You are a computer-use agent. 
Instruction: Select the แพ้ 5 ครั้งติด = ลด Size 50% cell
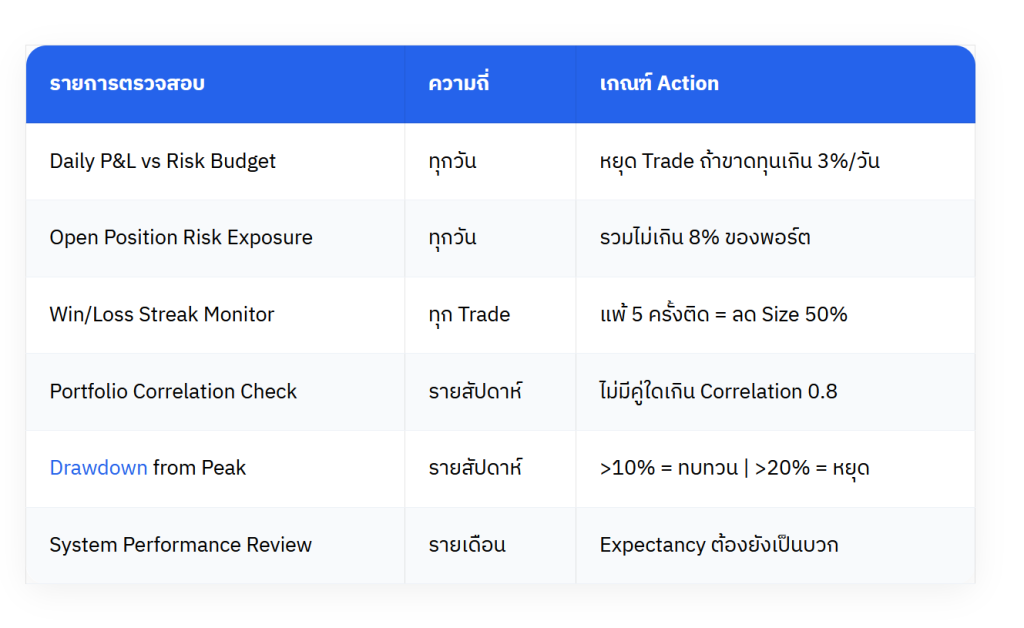724,315
